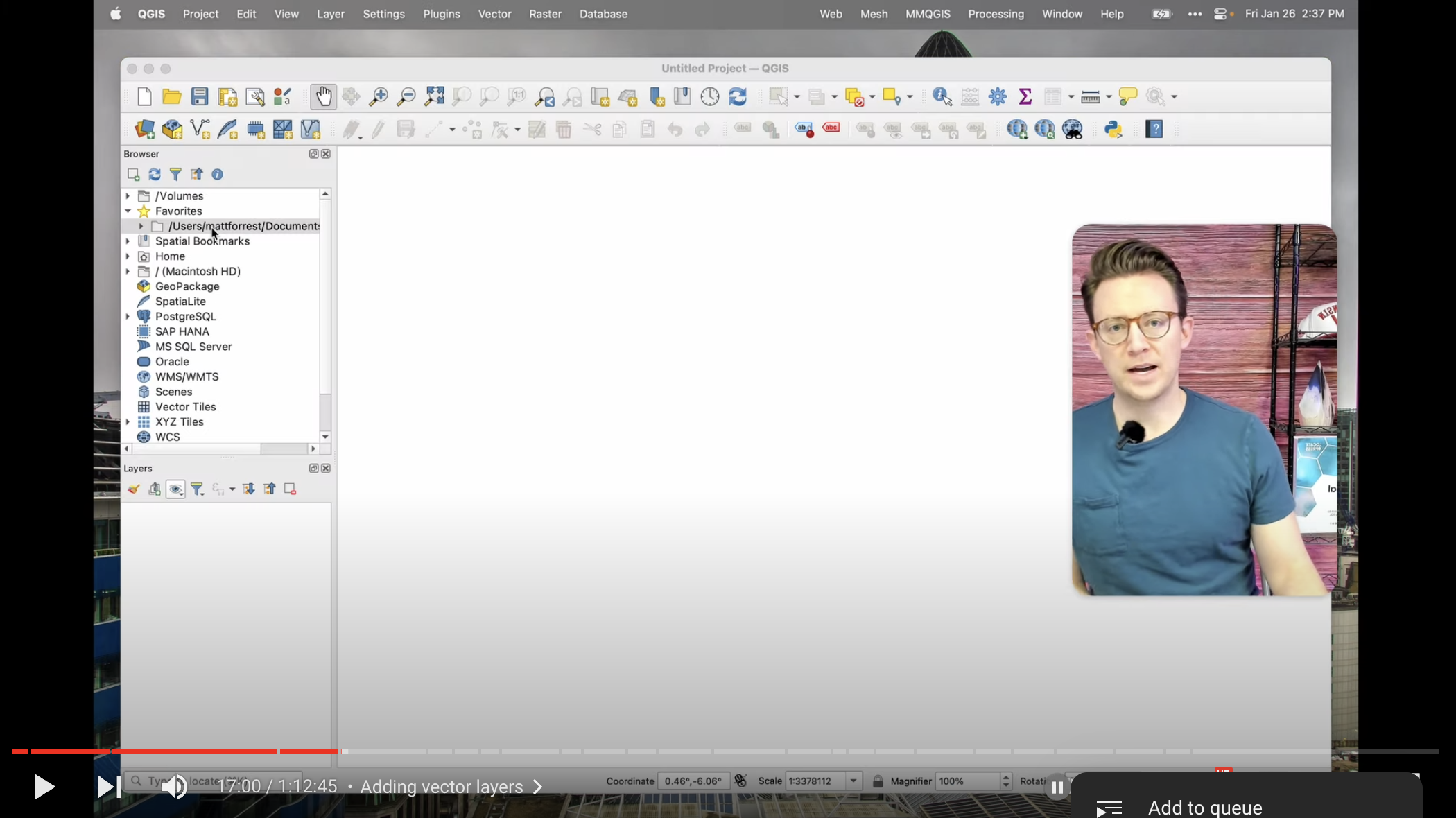Play the YouTube video
The width and height of the screenshot is (1456, 818).
[44, 787]
